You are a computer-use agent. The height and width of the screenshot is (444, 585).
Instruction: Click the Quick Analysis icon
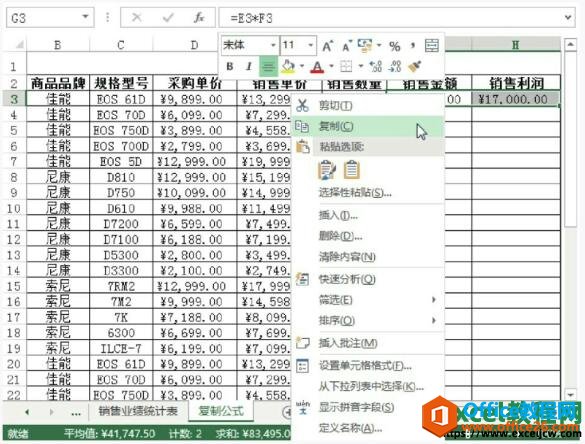click(x=302, y=279)
